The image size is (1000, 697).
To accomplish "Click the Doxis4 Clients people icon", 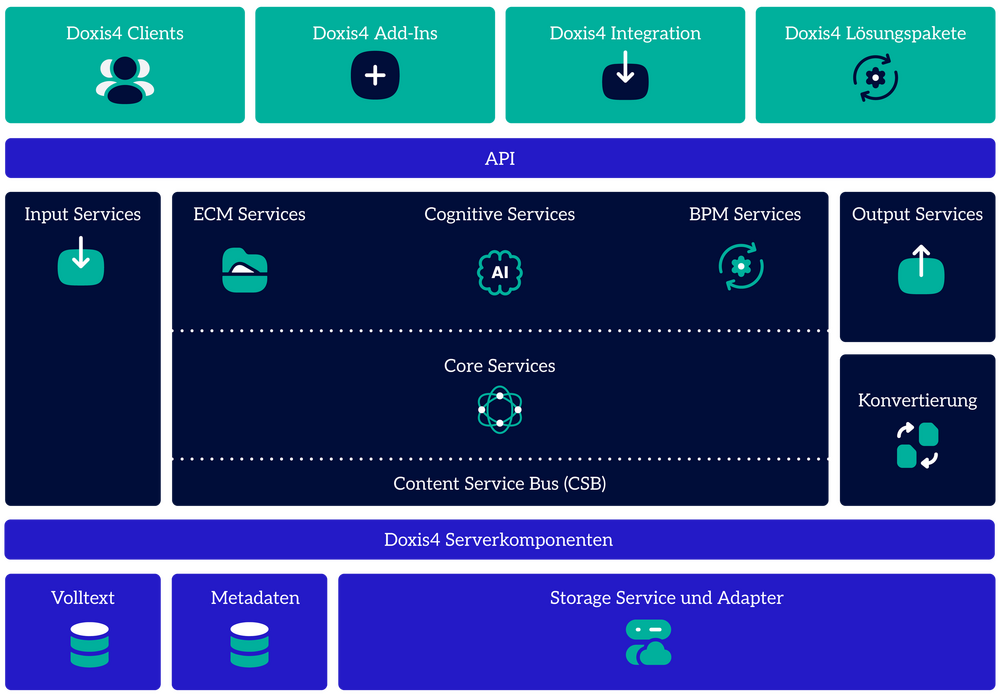I will 124,75.
